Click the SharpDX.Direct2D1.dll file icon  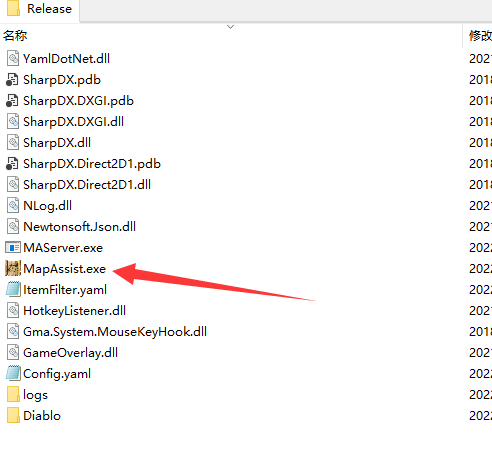13,185
